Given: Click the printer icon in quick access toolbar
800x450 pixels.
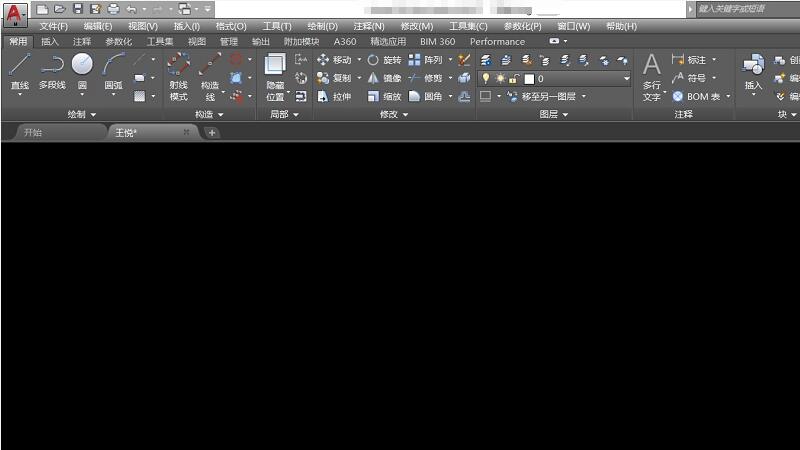Looking at the screenshot, I should click(112, 9).
